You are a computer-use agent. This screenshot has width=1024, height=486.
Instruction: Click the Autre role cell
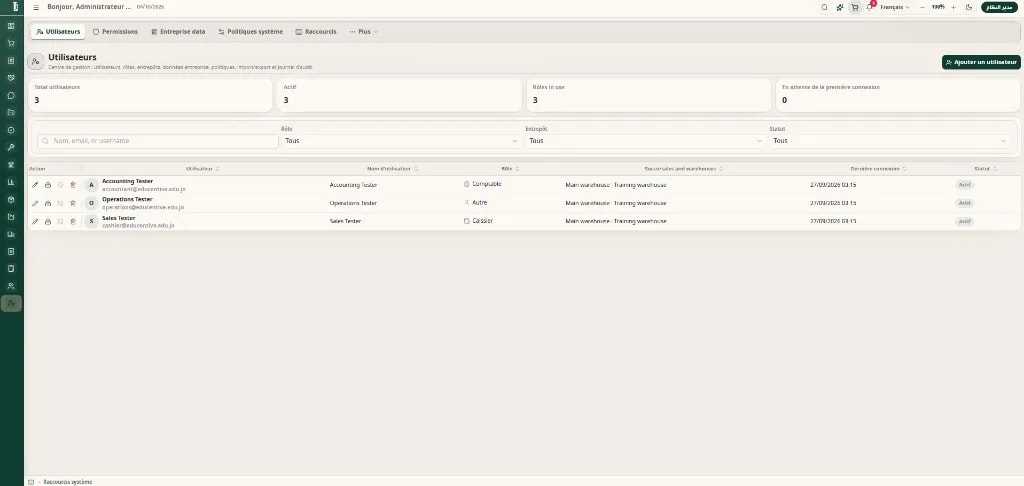pyautogui.click(x=475, y=202)
